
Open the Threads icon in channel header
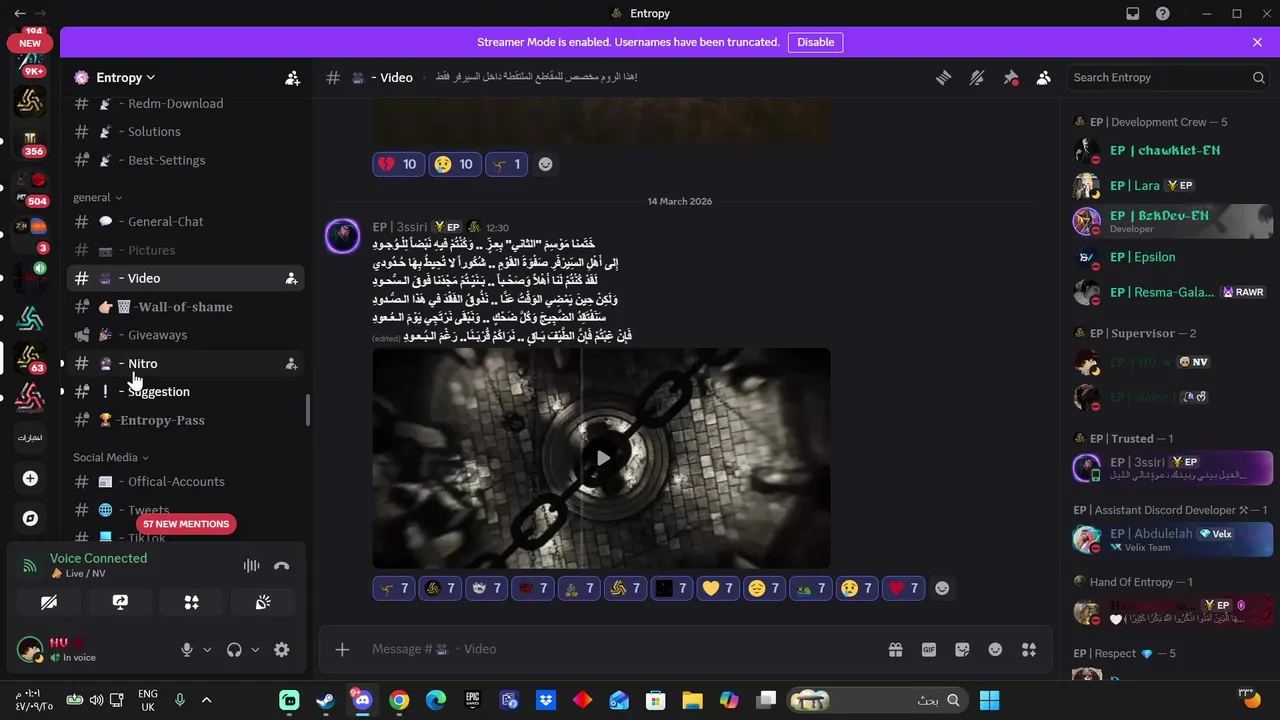click(x=943, y=77)
